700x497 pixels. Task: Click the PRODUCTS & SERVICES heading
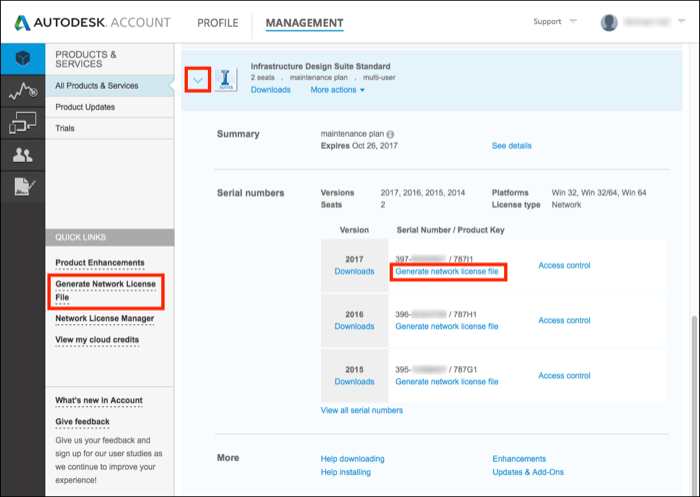tap(86, 59)
